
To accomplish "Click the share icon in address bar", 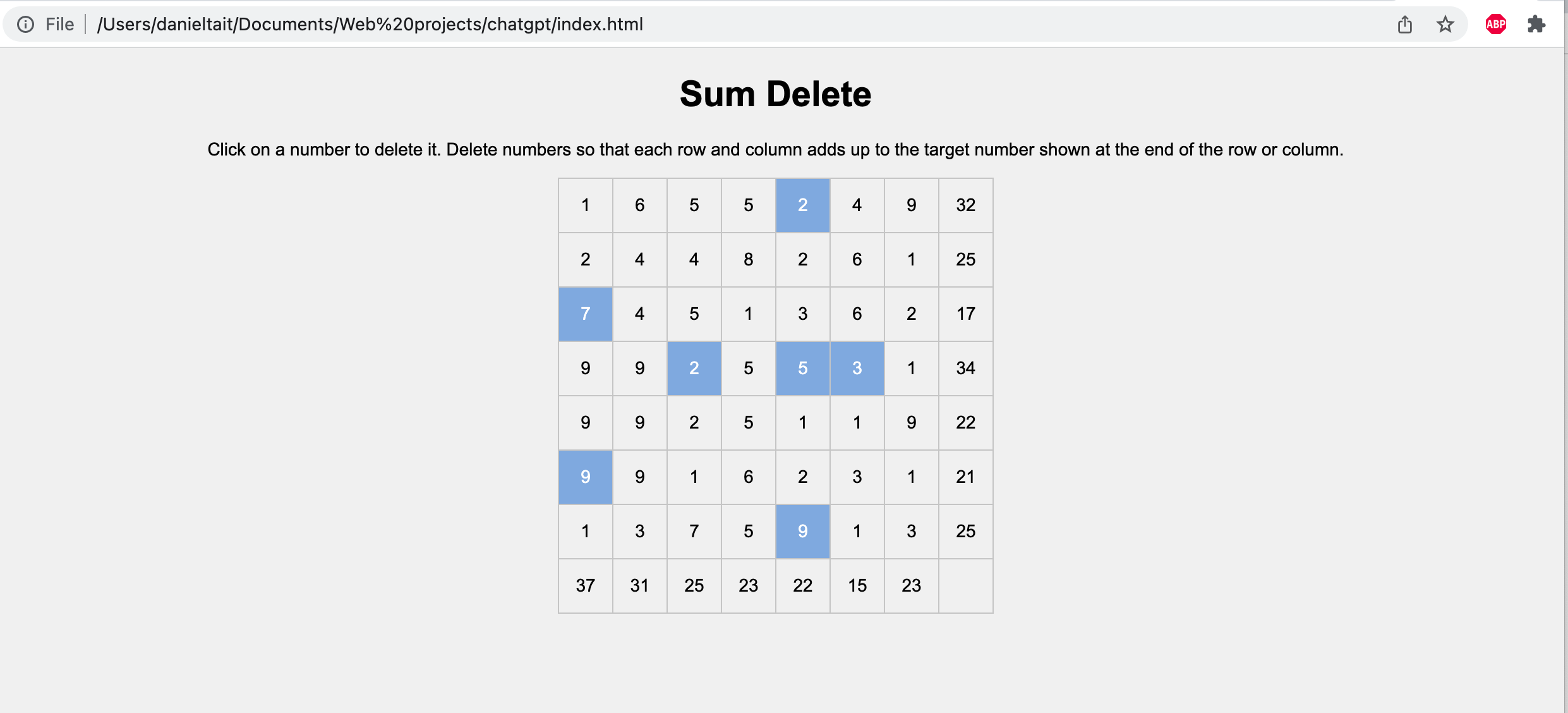I will point(1405,25).
